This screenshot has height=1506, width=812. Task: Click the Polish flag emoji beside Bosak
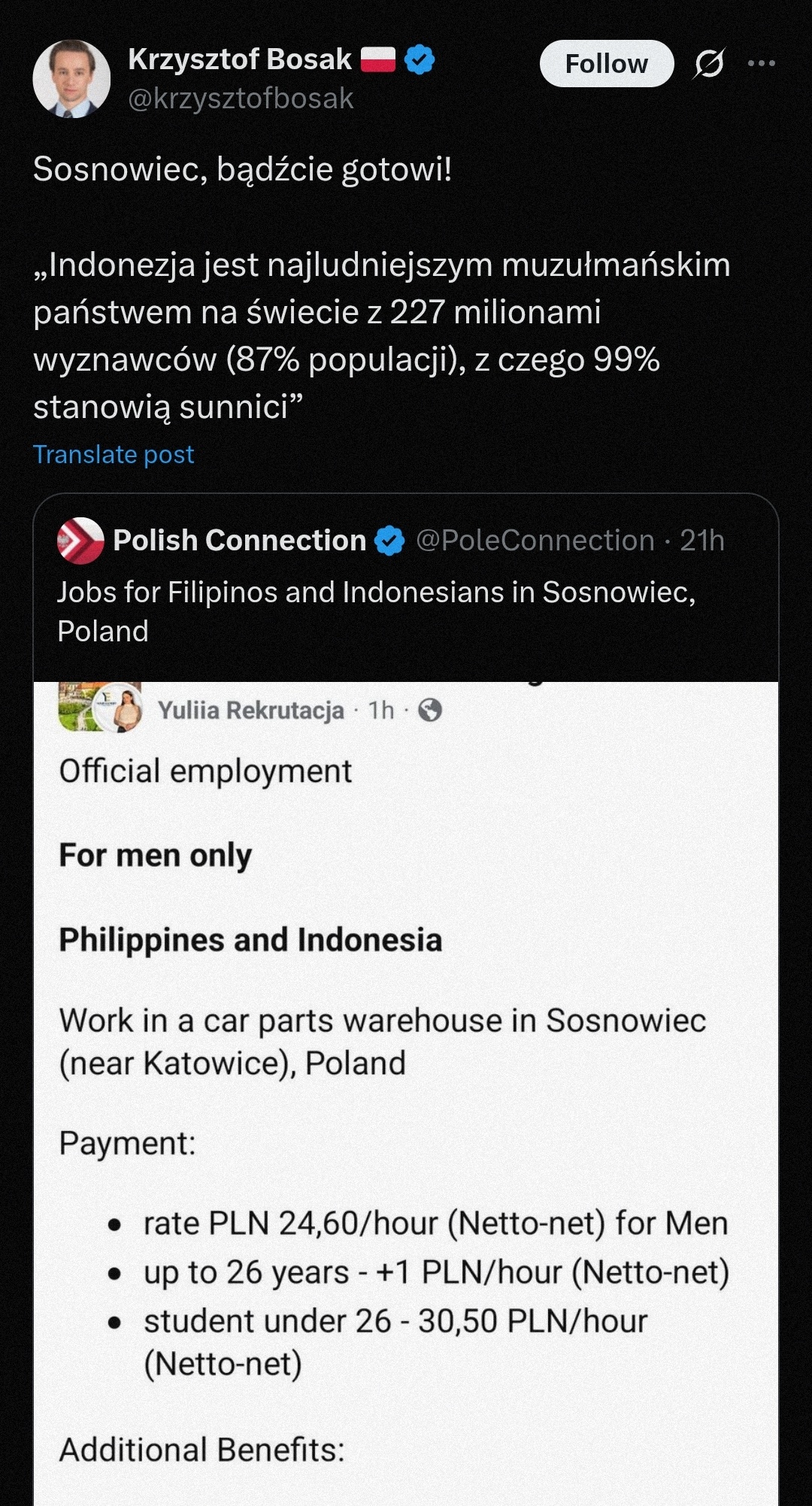[378, 59]
